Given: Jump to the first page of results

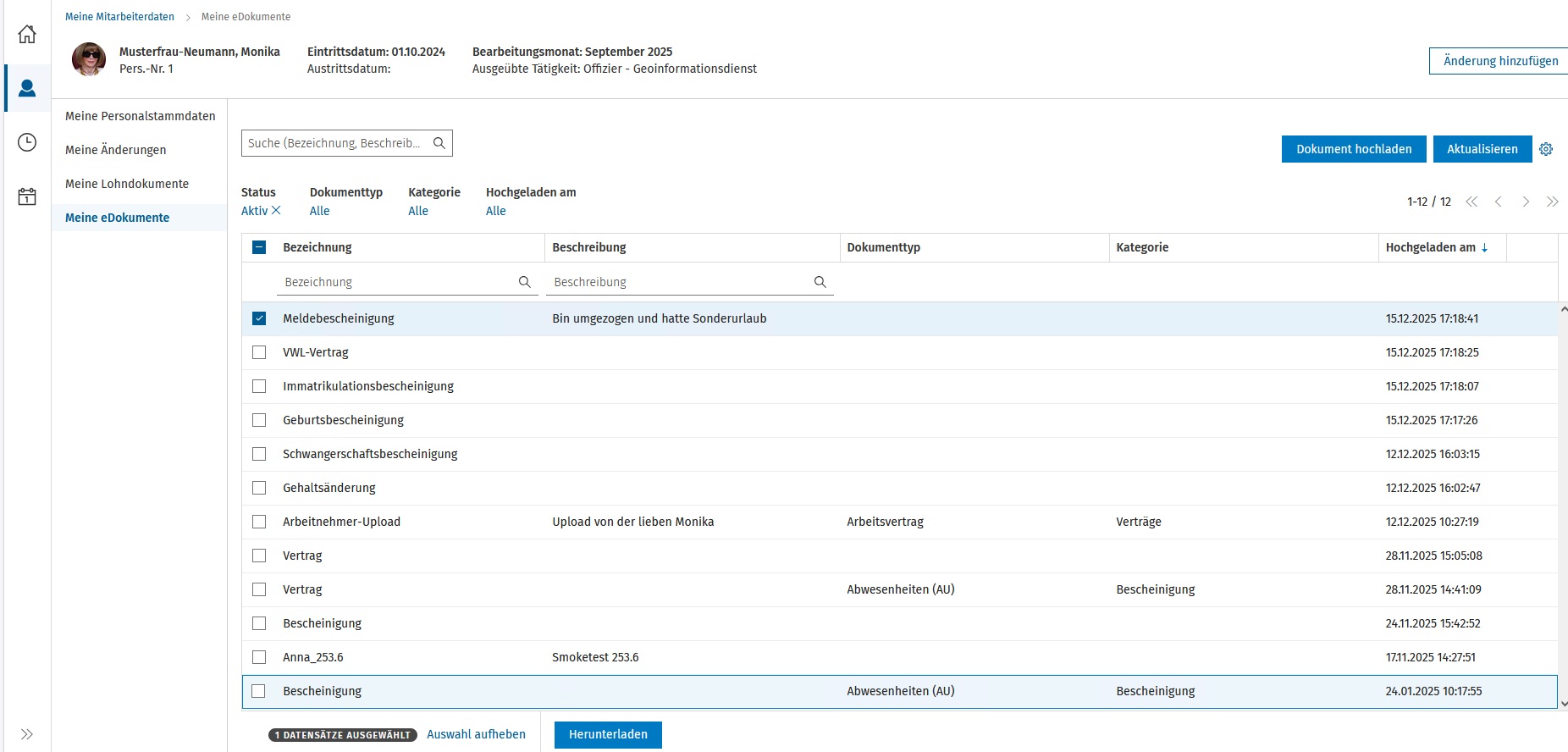Looking at the screenshot, I should [1471, 202].
